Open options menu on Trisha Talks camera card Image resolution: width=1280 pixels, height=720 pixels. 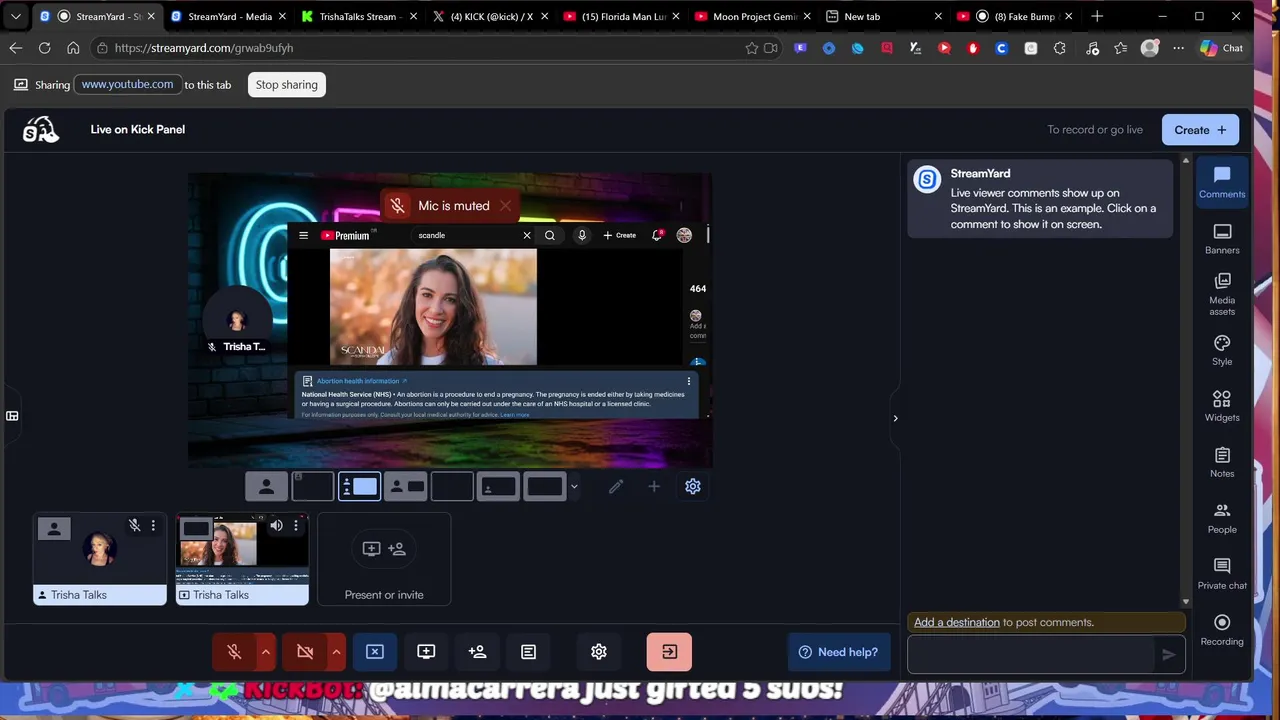coord(153,525)
